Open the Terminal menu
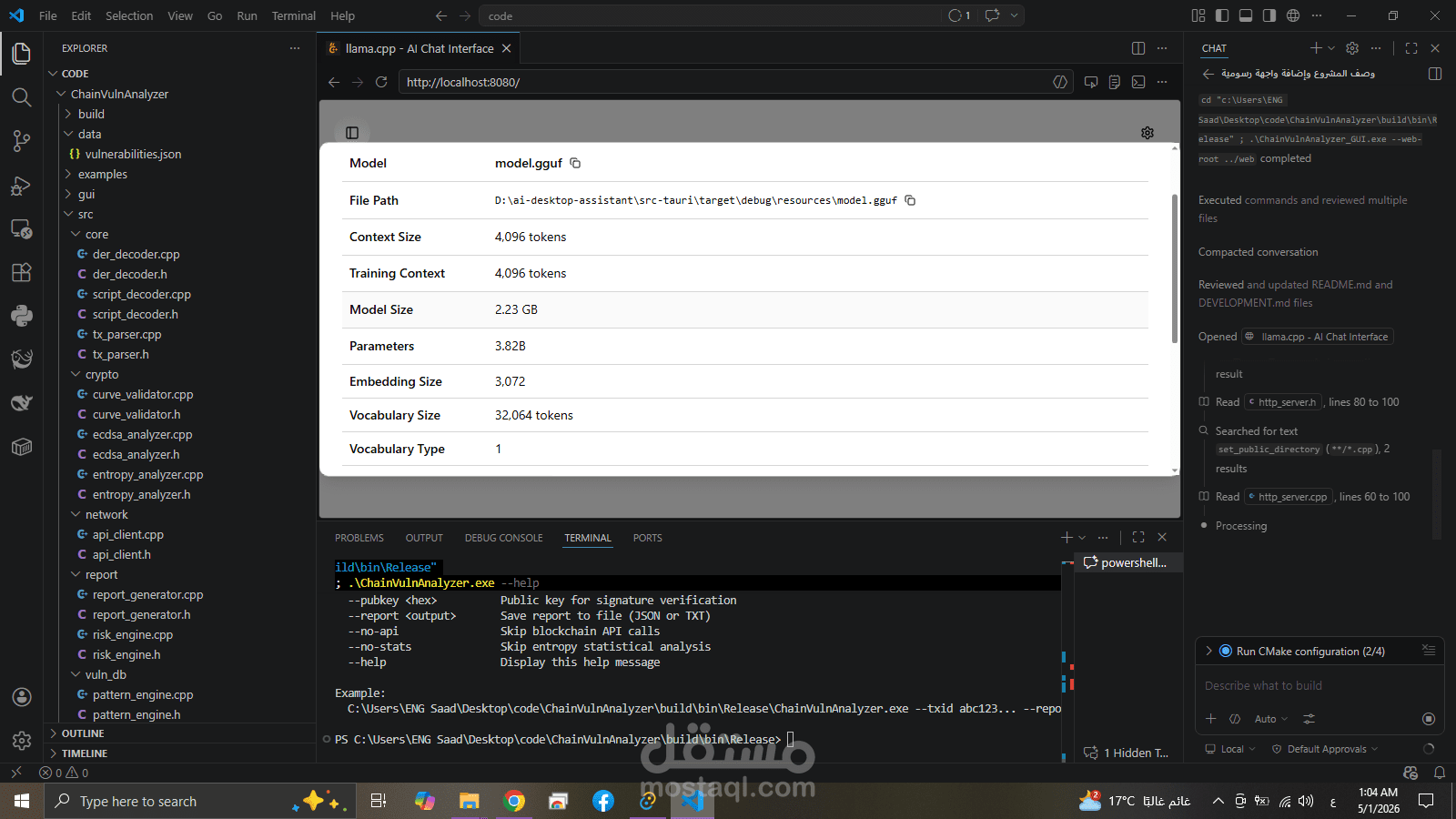 pos(293,15)
